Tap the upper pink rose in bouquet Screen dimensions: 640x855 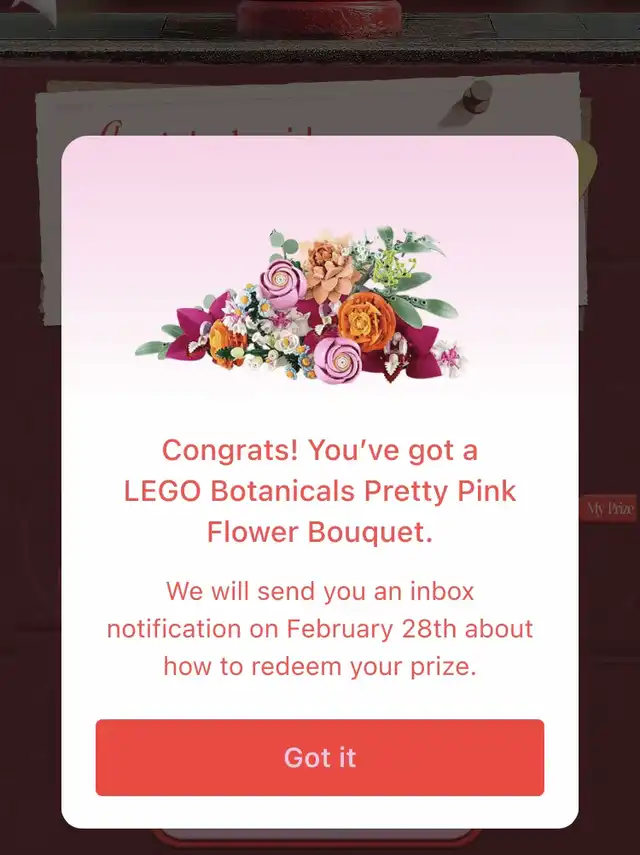click(x=280, y=281)
